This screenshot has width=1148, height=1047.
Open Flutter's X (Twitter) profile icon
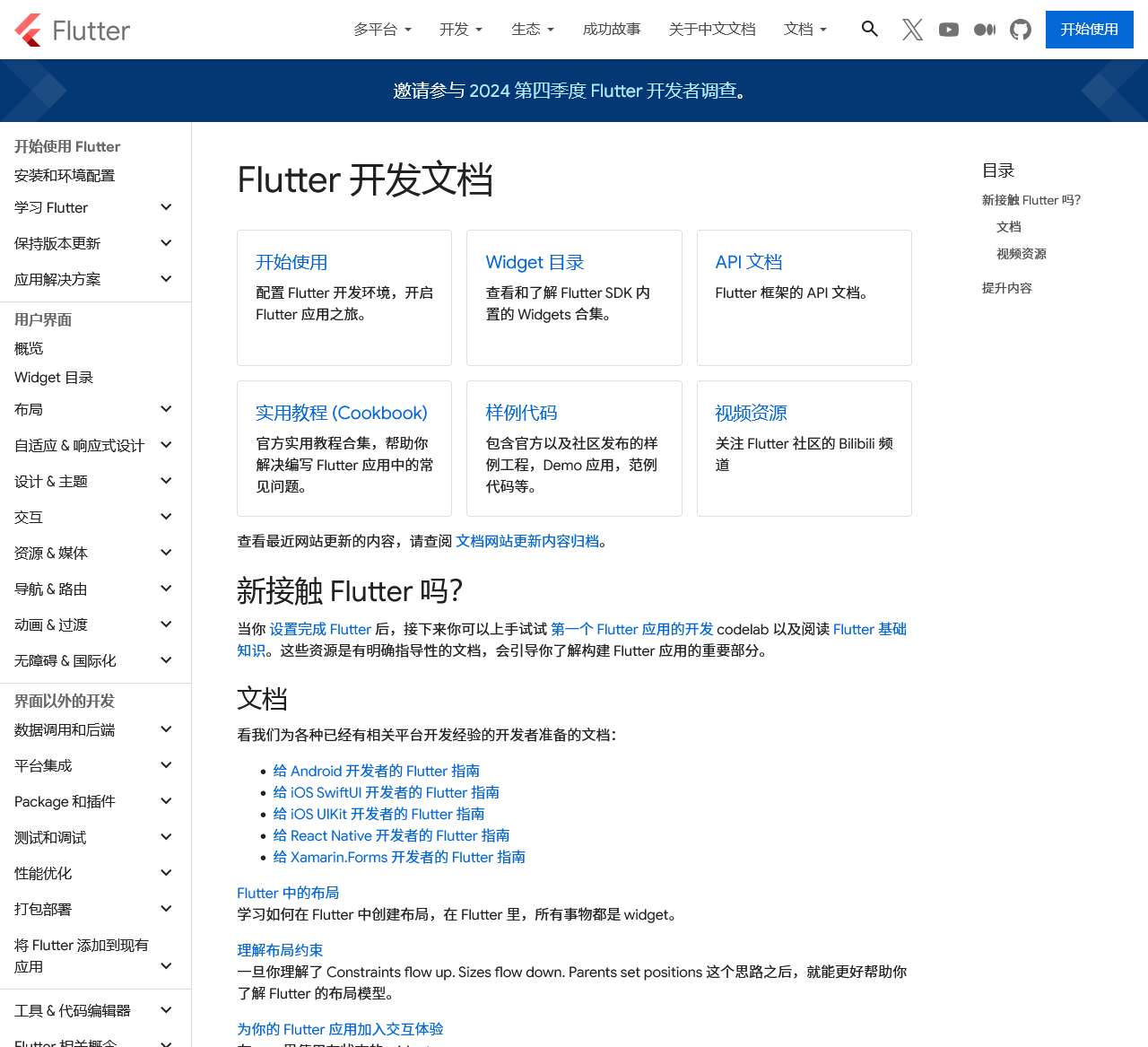(912, 30)
